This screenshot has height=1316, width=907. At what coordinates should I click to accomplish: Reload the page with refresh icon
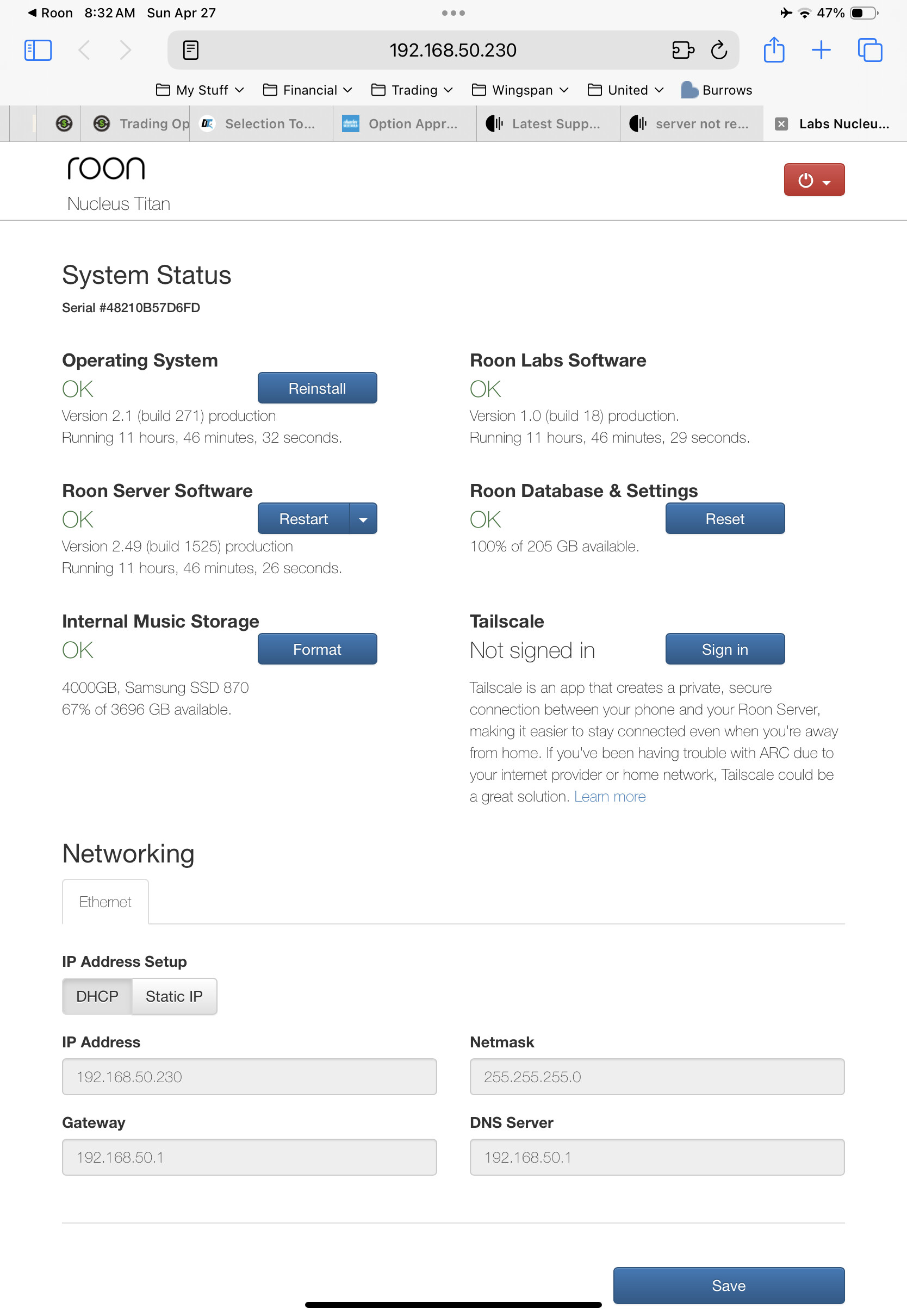[x=719, y=50]
